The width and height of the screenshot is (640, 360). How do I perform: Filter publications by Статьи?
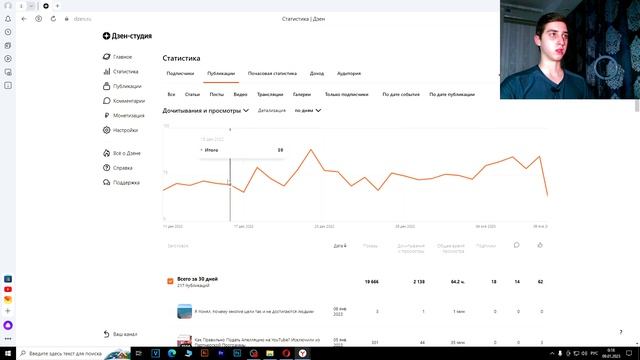click(x=192, y=94)
